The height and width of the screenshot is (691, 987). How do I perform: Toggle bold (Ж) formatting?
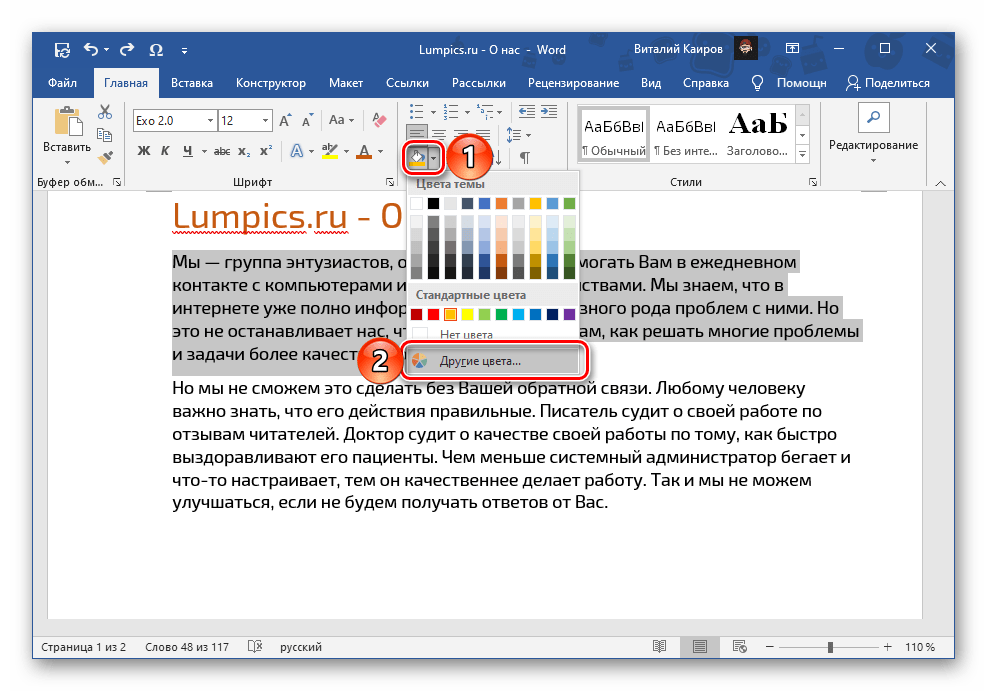(x=144, y=151)
